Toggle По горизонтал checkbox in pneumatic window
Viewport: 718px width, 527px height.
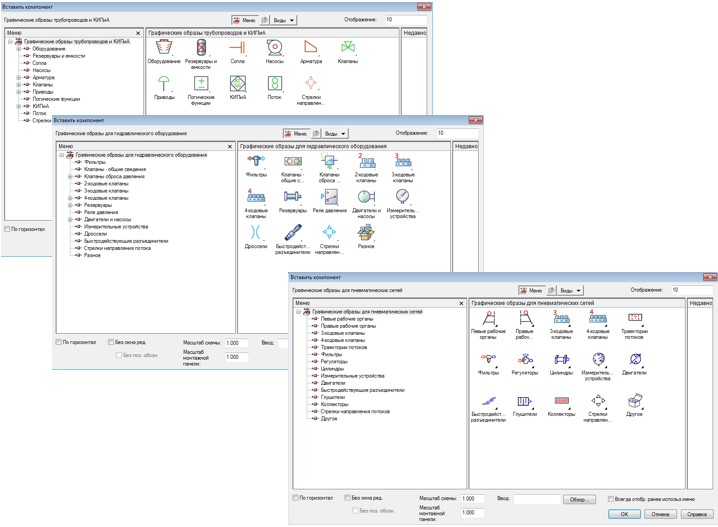[x=295, y=498]
